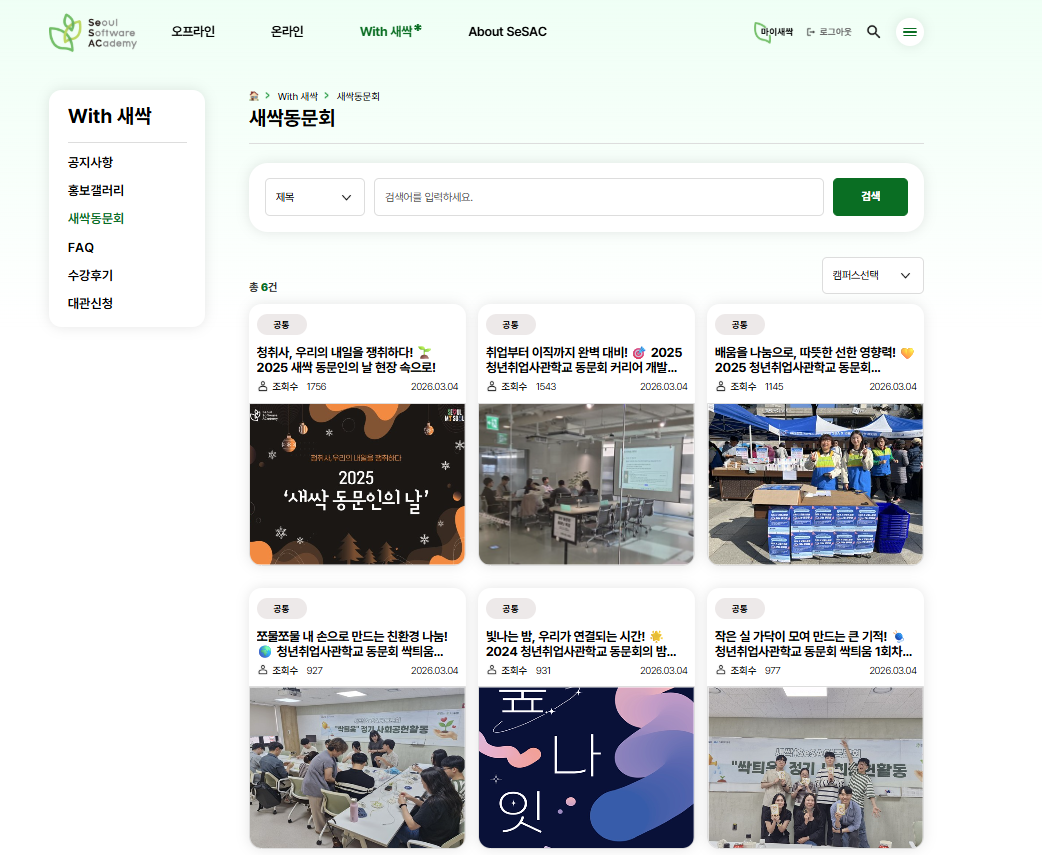Viewport: 1042px width, 855px height.
Task: Click 공통 tag on the 빛나는 밤 card
Action: point(510,609)
